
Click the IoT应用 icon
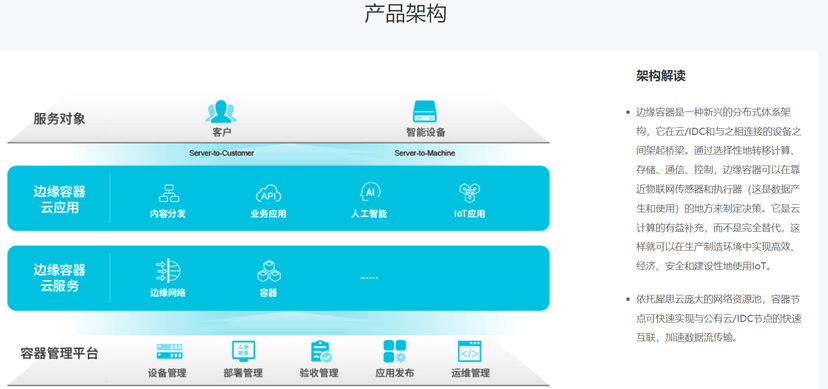coord(469,193)
